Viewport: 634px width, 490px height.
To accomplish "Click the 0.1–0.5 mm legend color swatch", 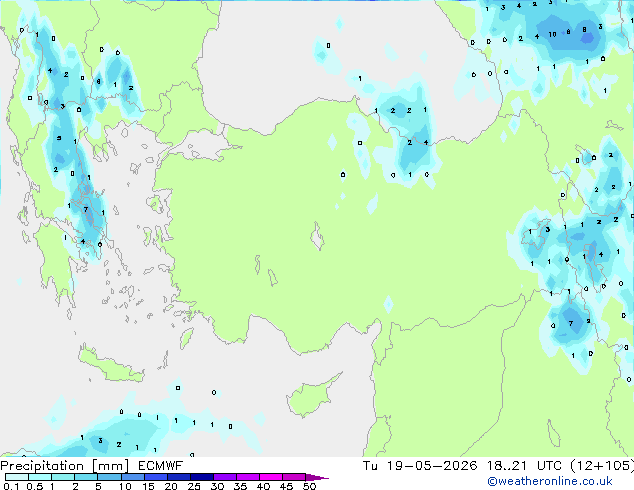I will [17, 477].
